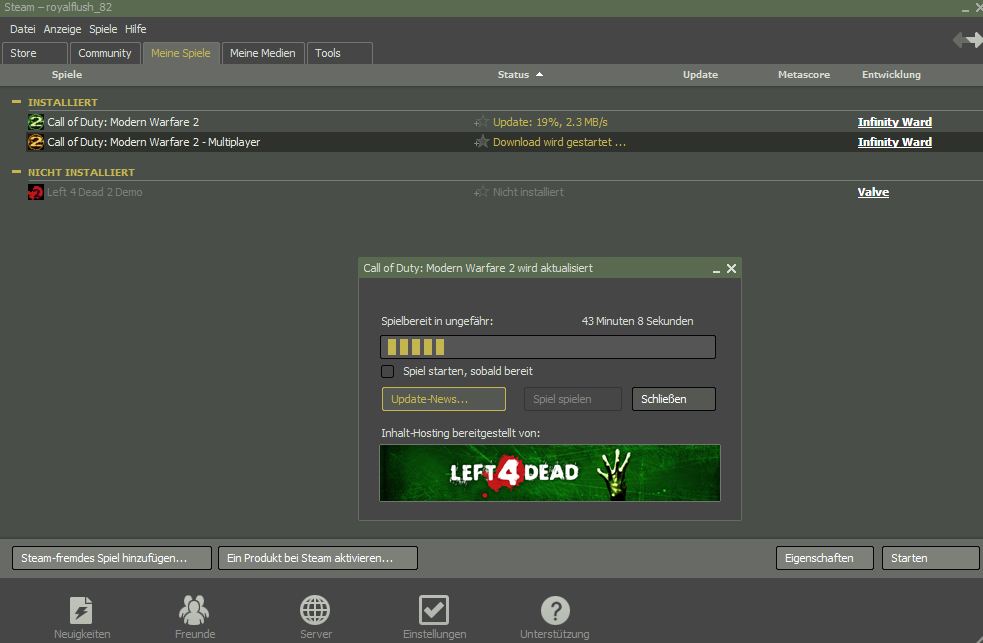Click status 'Download wird gestartet ...'
The width and height of the screenshot is (983, 643).
559,142
